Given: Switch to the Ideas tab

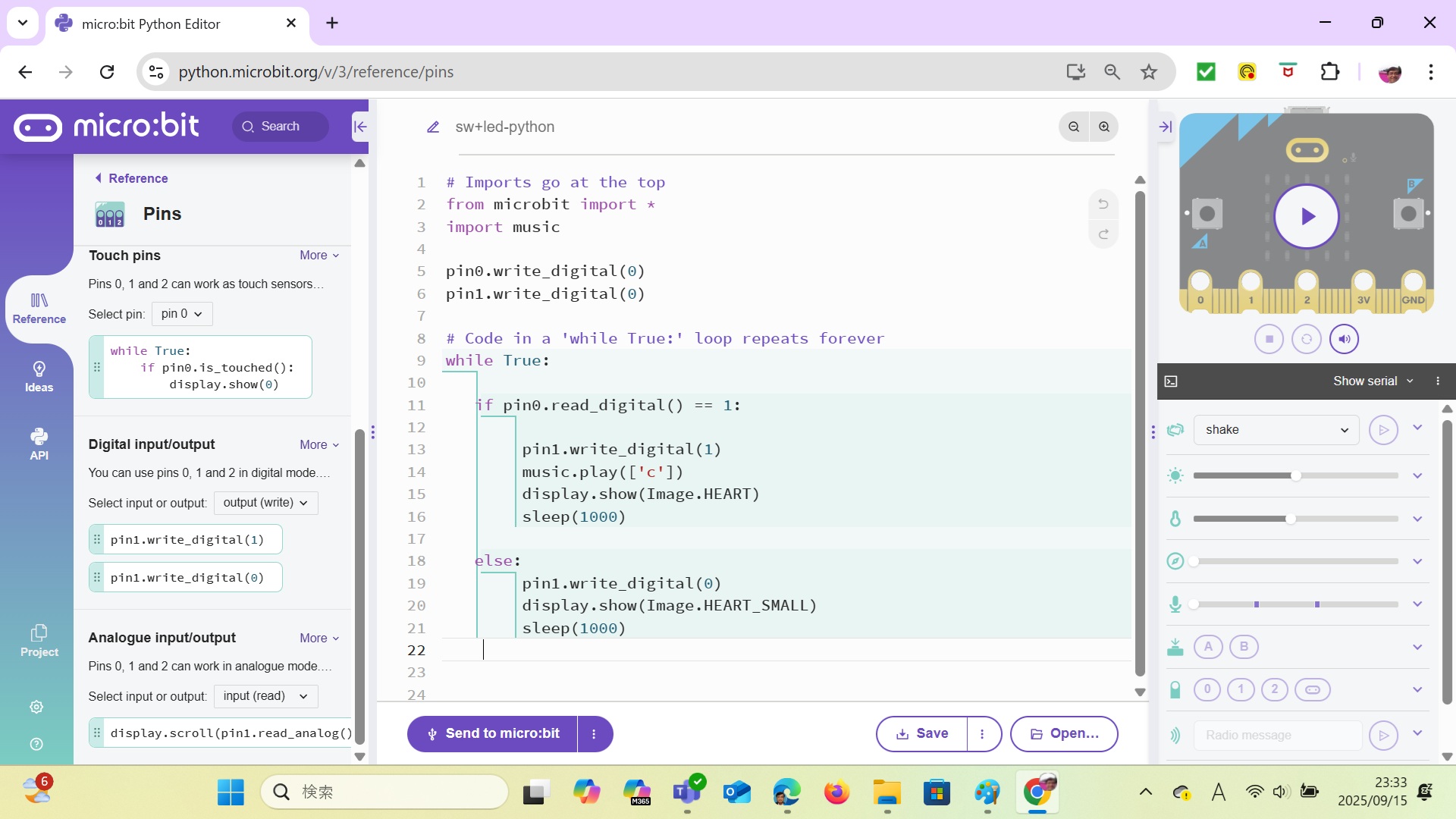Looking at the screenshot, I should pos(39,377).
